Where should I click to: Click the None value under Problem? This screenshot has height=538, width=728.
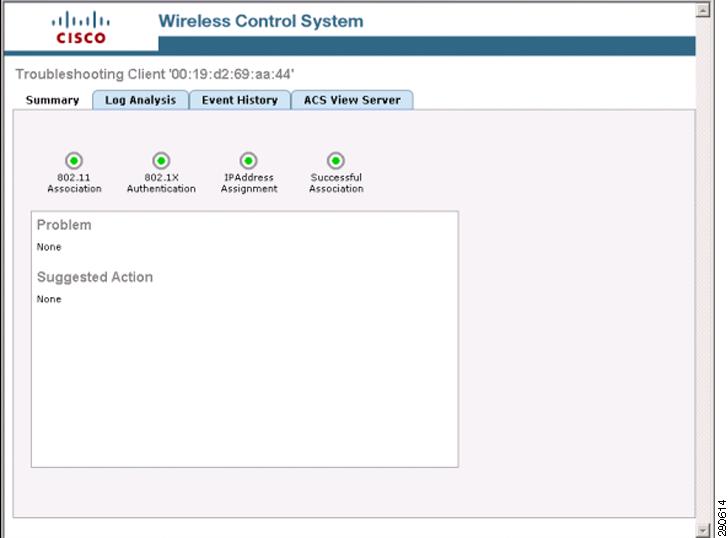click(x=49, y=247)
